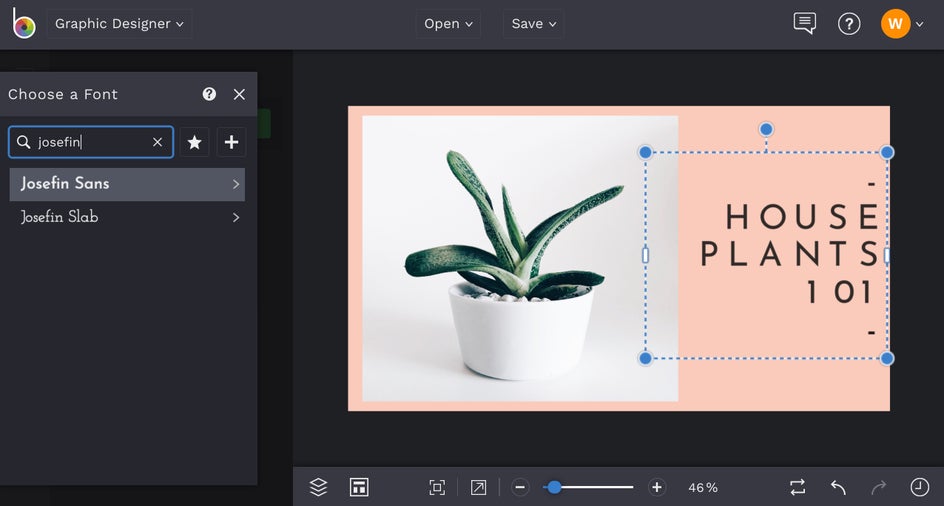Image resolution: width=944 pixels, height=506 pixels.
Task: Click the undo arrow
Action: (x=838, y=487)
